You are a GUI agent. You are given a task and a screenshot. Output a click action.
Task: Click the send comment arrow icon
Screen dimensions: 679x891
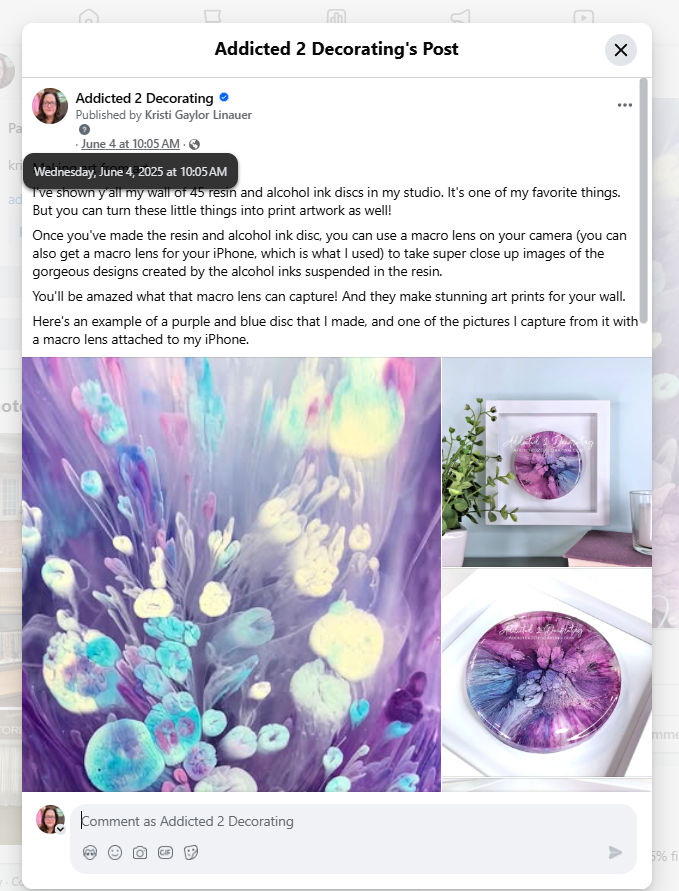click(615, 852)
